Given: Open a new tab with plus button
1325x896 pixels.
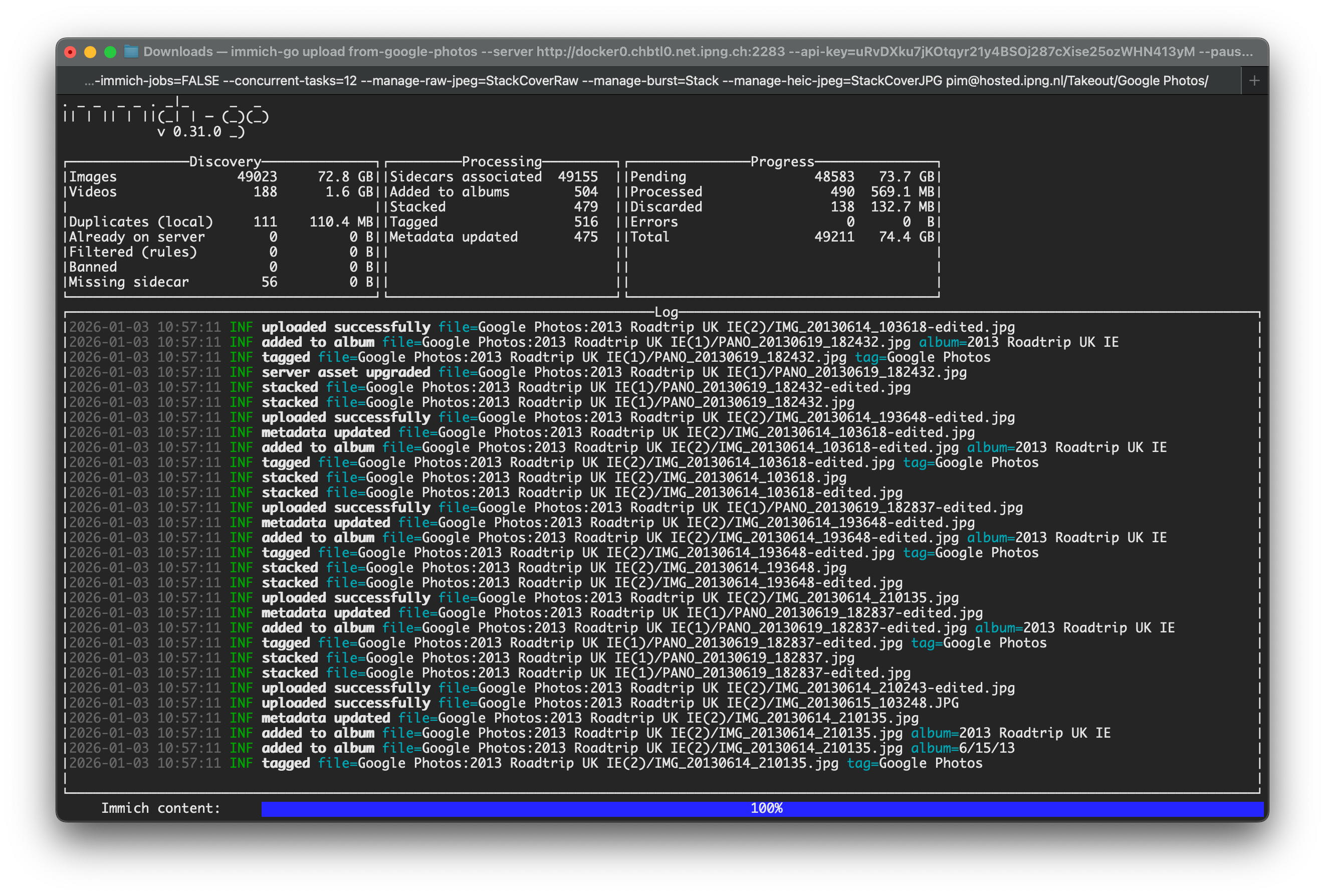Looking at the screenshot, I should (1254, 81).
